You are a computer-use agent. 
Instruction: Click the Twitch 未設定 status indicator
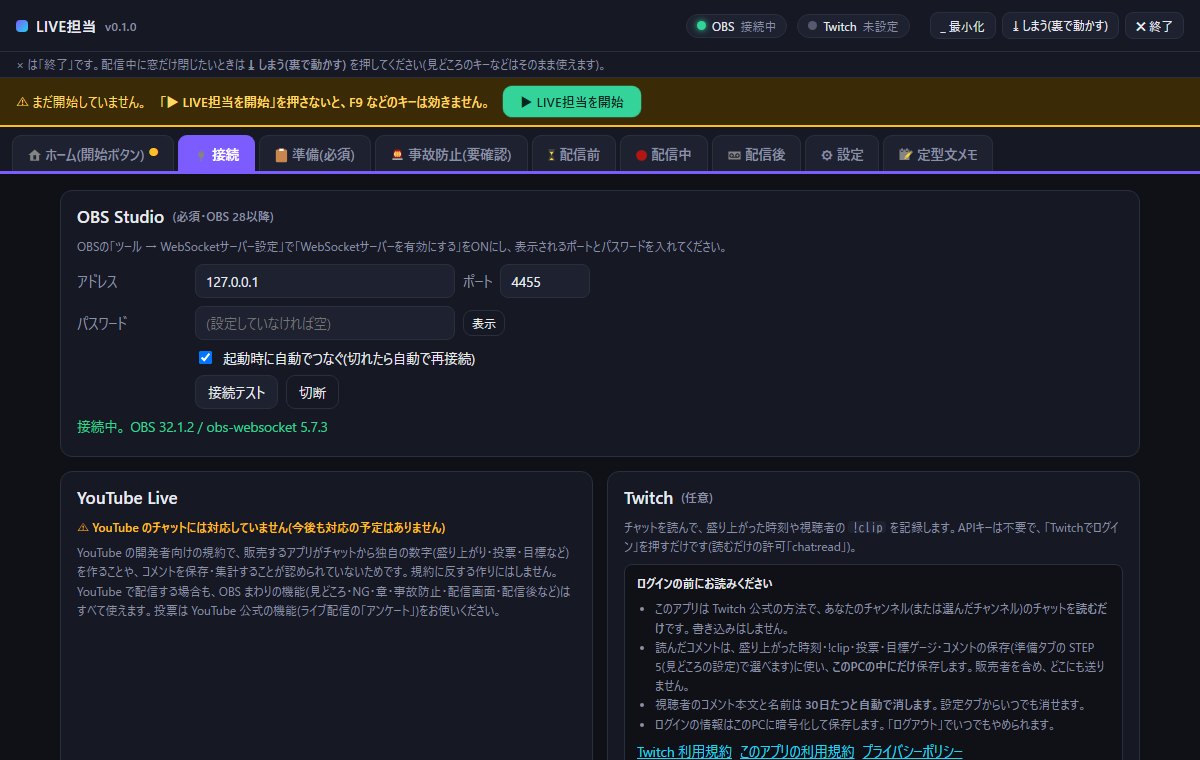(853, 26)
